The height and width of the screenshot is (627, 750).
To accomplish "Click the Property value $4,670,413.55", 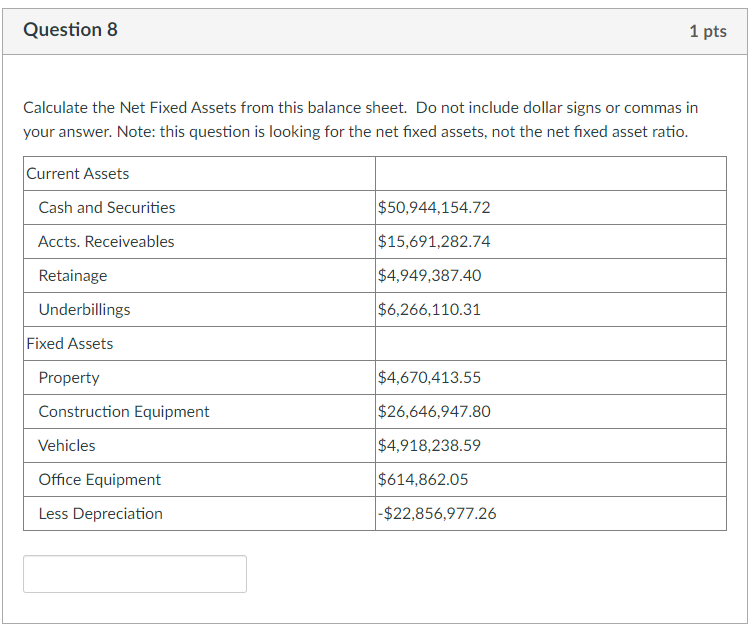I will point(429,377).
